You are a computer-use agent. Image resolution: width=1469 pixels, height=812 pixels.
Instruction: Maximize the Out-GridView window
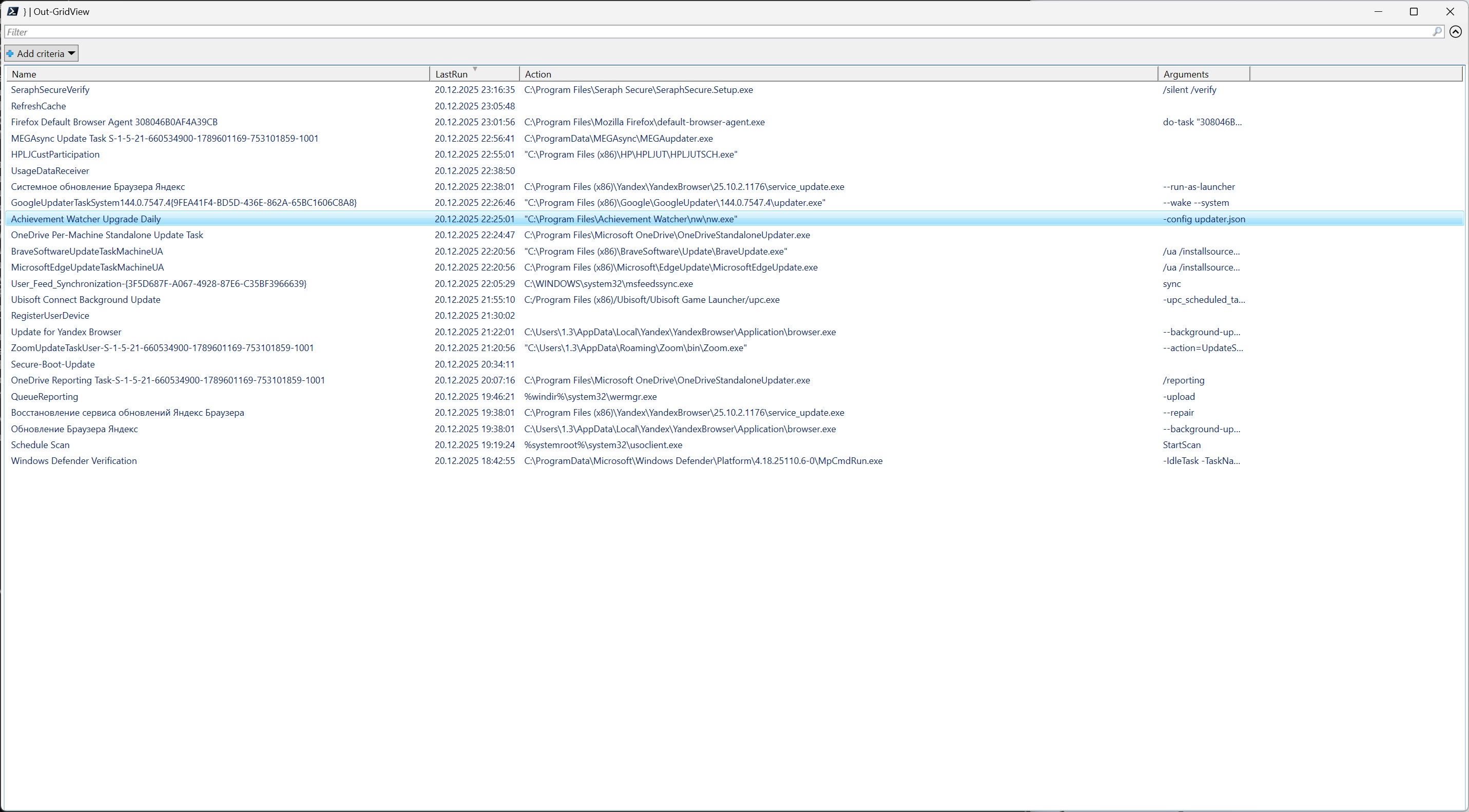[1414, 11]
